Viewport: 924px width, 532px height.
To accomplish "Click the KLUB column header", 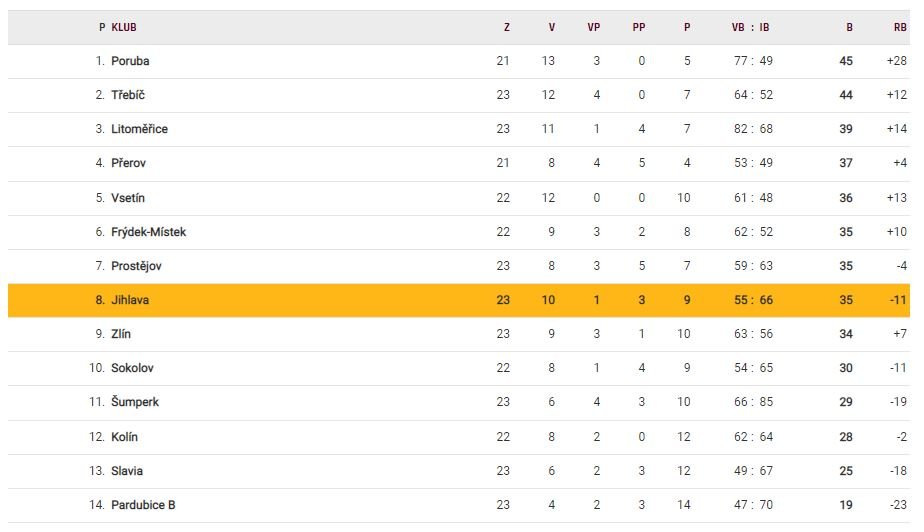I will pos(124,28).
